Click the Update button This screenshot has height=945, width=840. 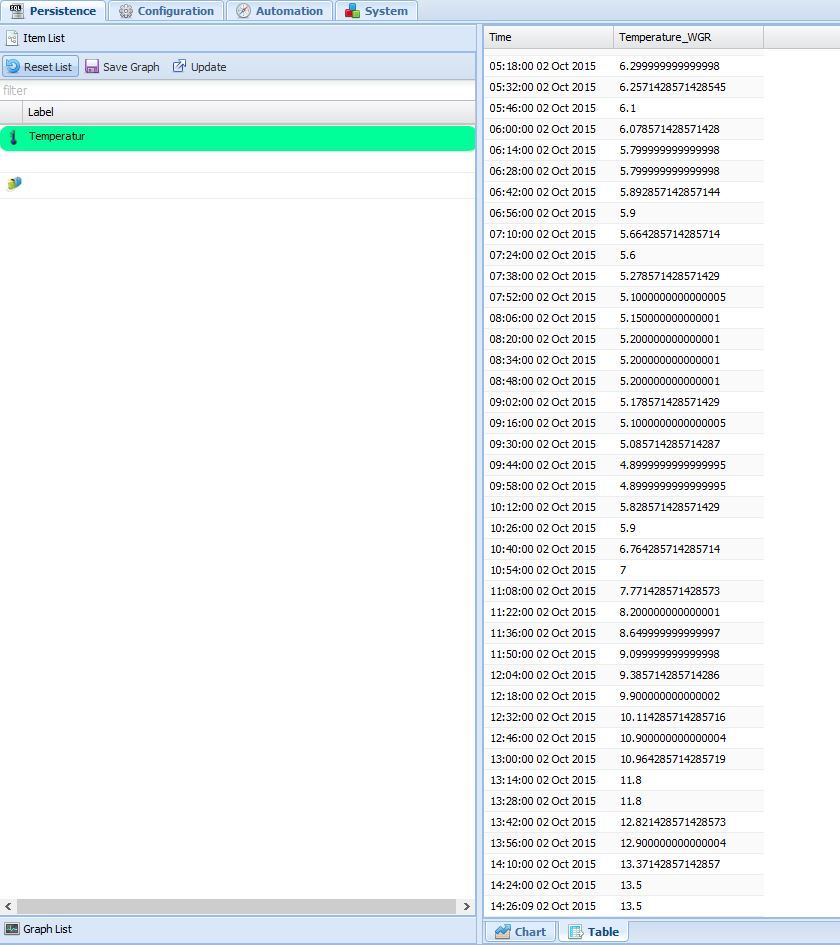(199, 67)
